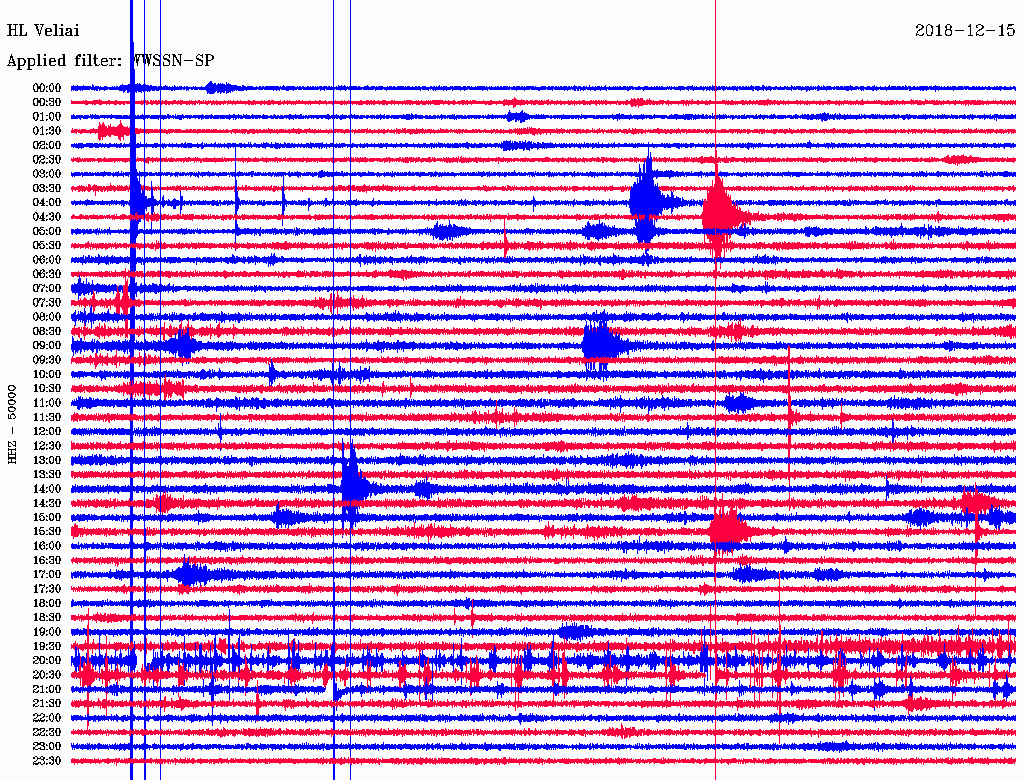The image size is (1024, 780).
Task: Pick the 05:30 time label
Action: 47,245
